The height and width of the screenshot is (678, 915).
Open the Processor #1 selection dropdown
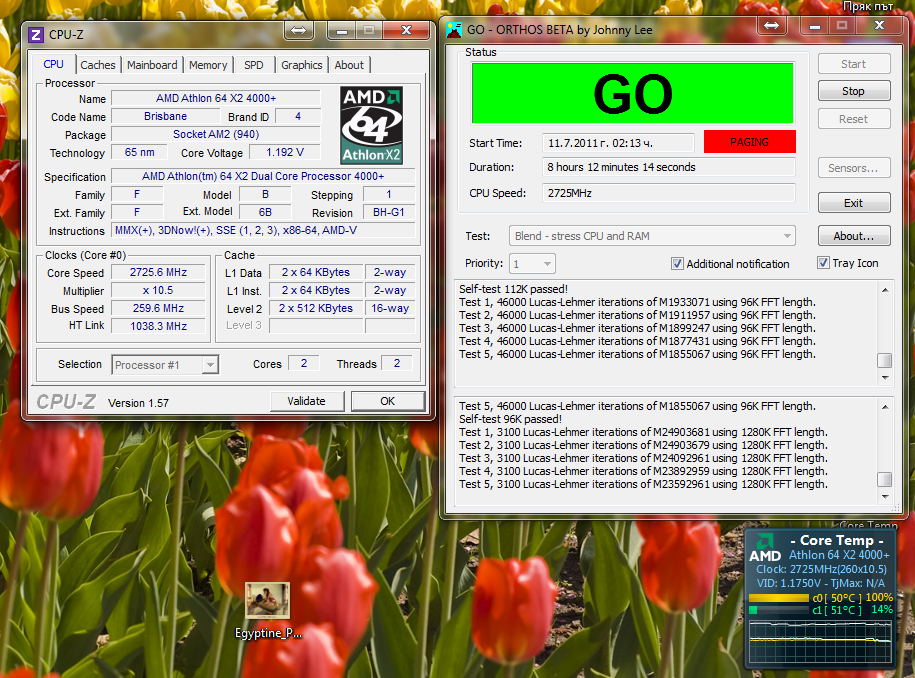click(x=165, y=365)
